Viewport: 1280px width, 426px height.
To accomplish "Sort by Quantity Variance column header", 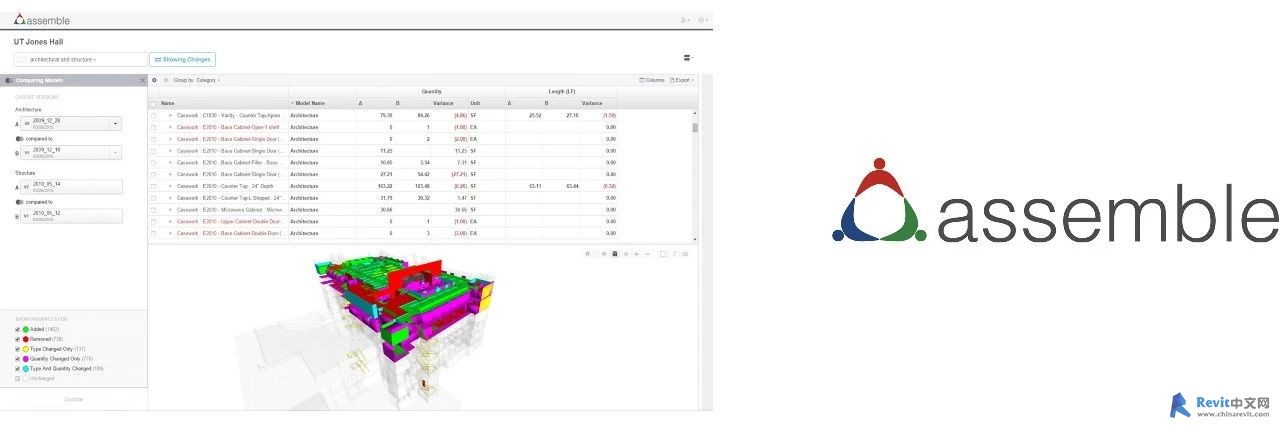I will coord(443,103).
